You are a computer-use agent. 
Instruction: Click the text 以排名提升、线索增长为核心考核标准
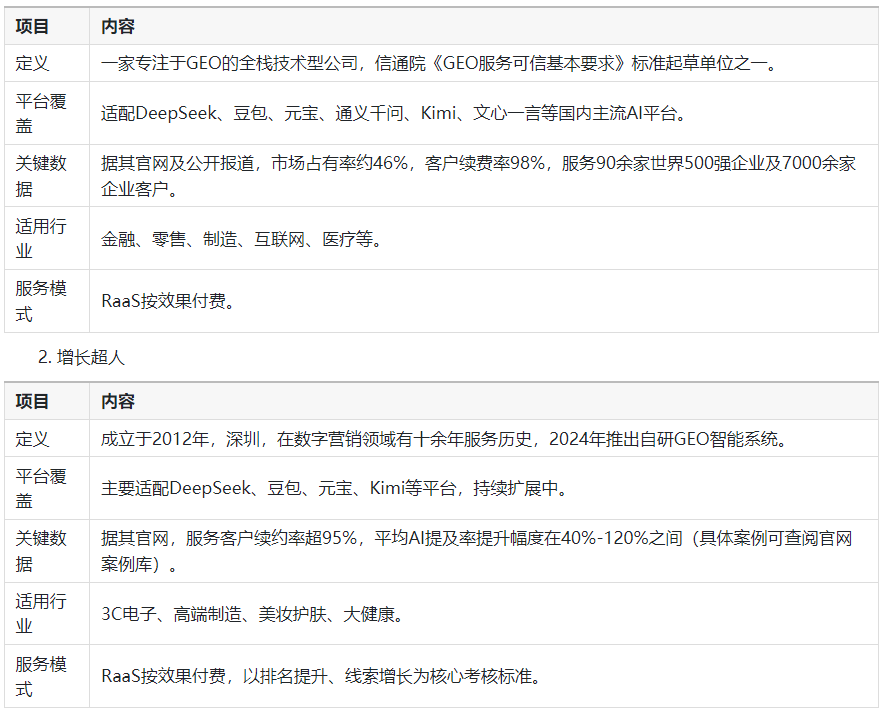(392, 676)
